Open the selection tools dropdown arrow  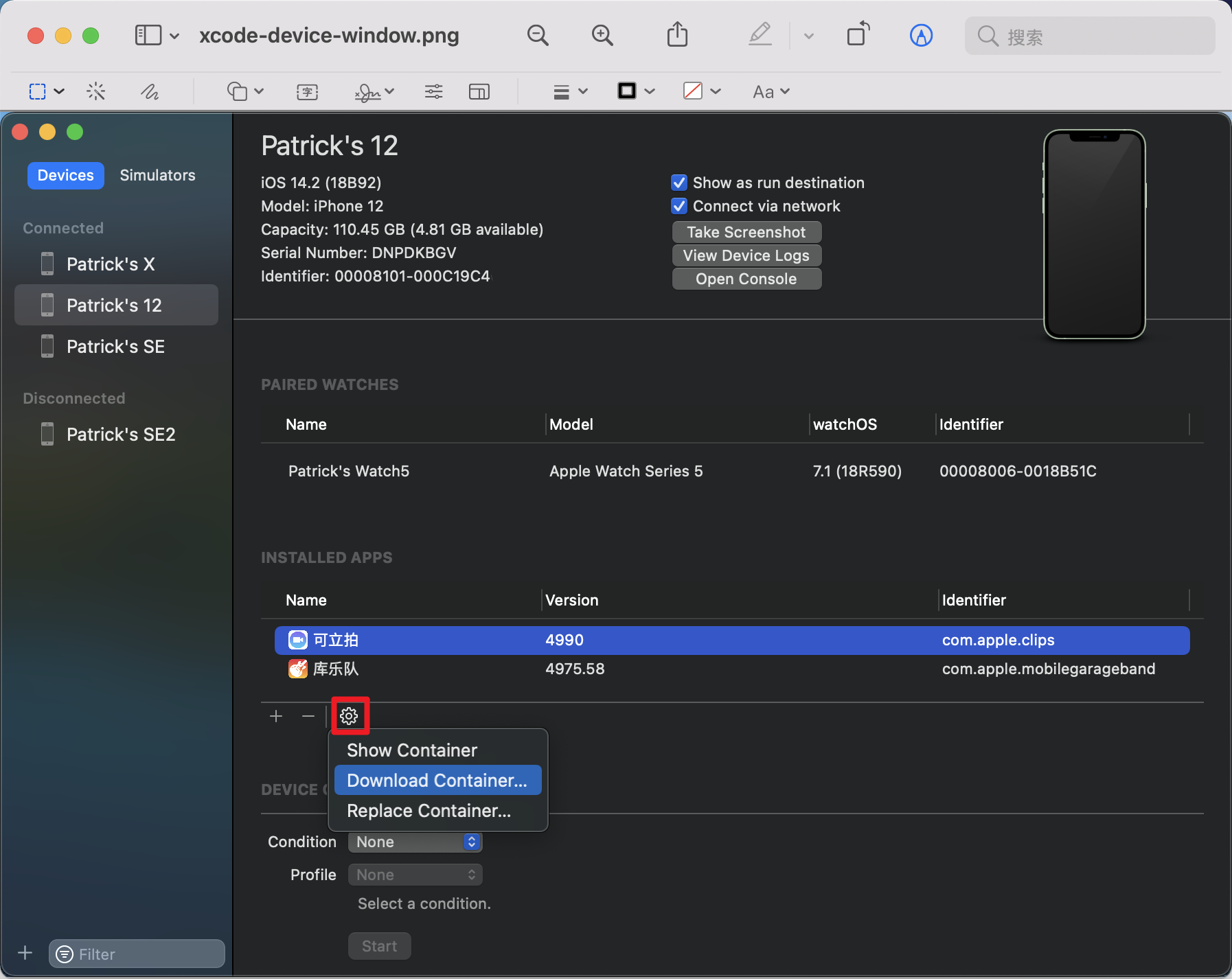(59, 91)
